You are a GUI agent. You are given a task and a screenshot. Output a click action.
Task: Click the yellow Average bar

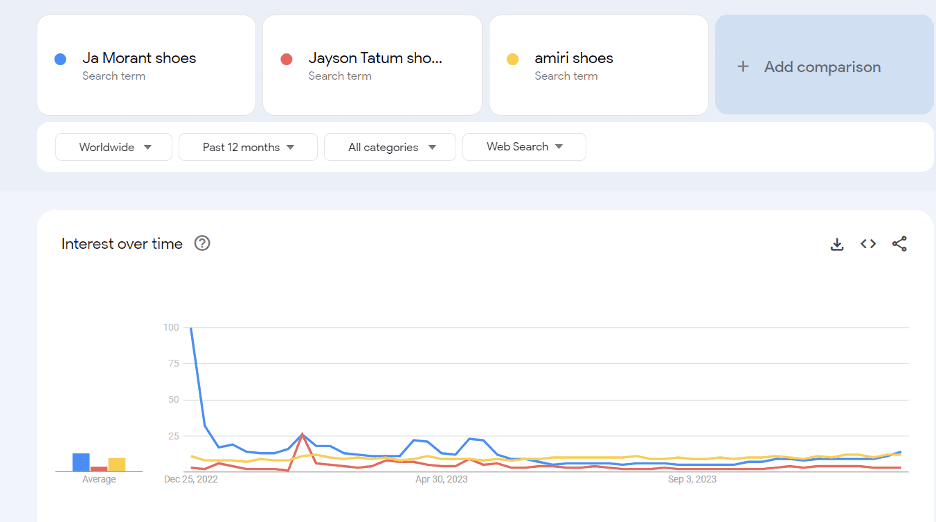[117, 465]
